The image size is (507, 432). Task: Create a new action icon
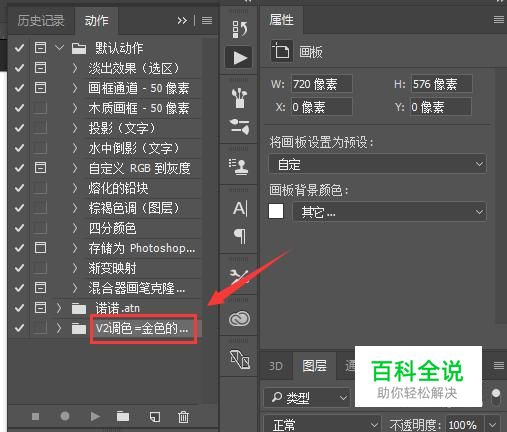(x=155, y=417)
